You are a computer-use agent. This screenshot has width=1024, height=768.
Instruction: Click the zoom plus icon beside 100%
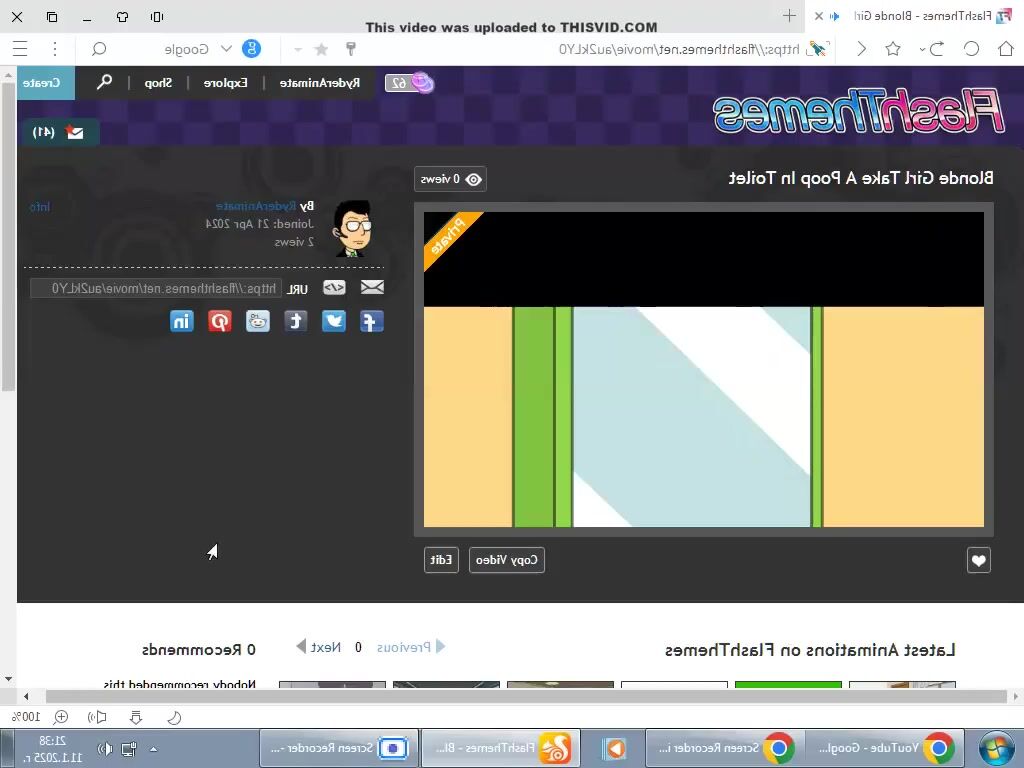coord(61,717)
